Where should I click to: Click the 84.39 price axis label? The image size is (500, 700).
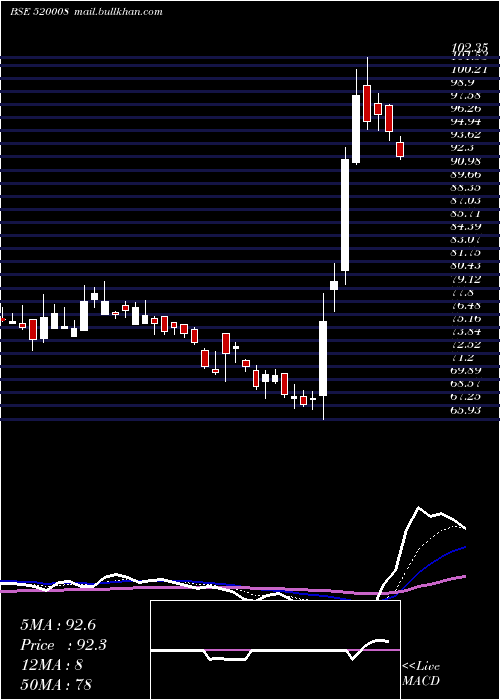pyautogui.click(x=468, y=226)
